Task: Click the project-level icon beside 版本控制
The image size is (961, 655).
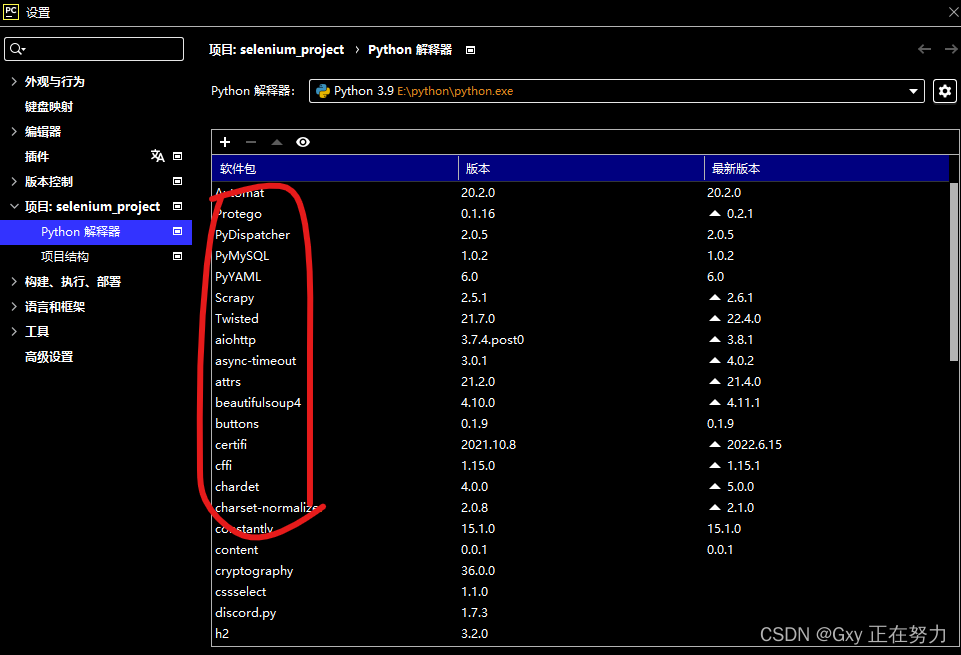Action: pos(178,181)
